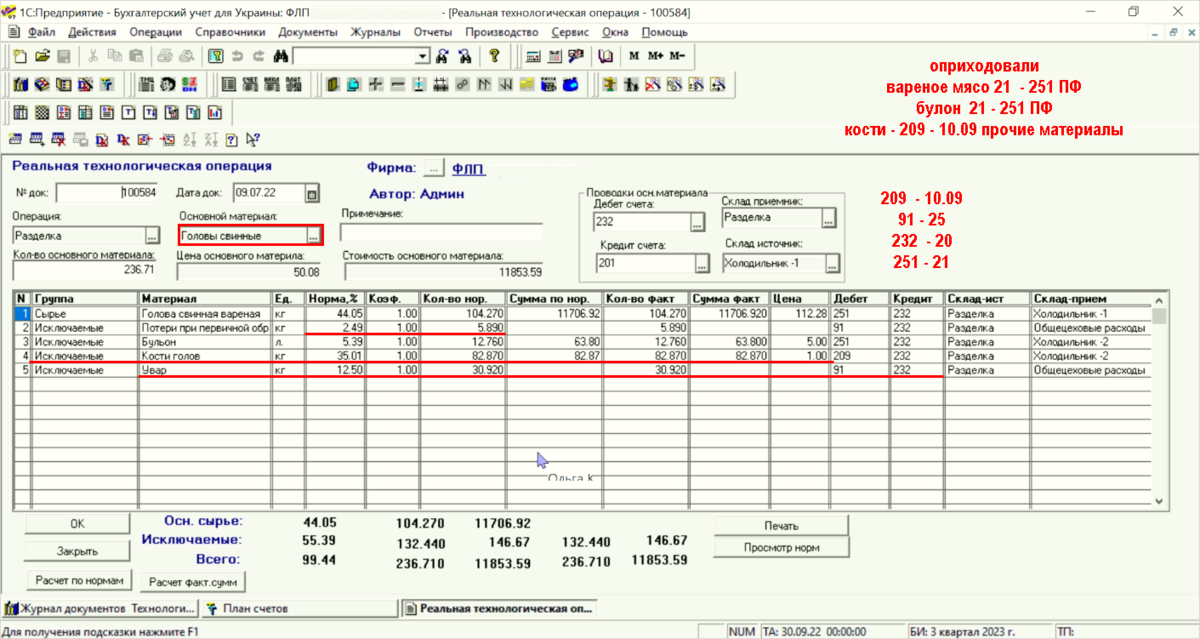This screenshot has width=1200, height=639.
Task: Select the Потери при первичной обр cell
Action: click(205, 328)
